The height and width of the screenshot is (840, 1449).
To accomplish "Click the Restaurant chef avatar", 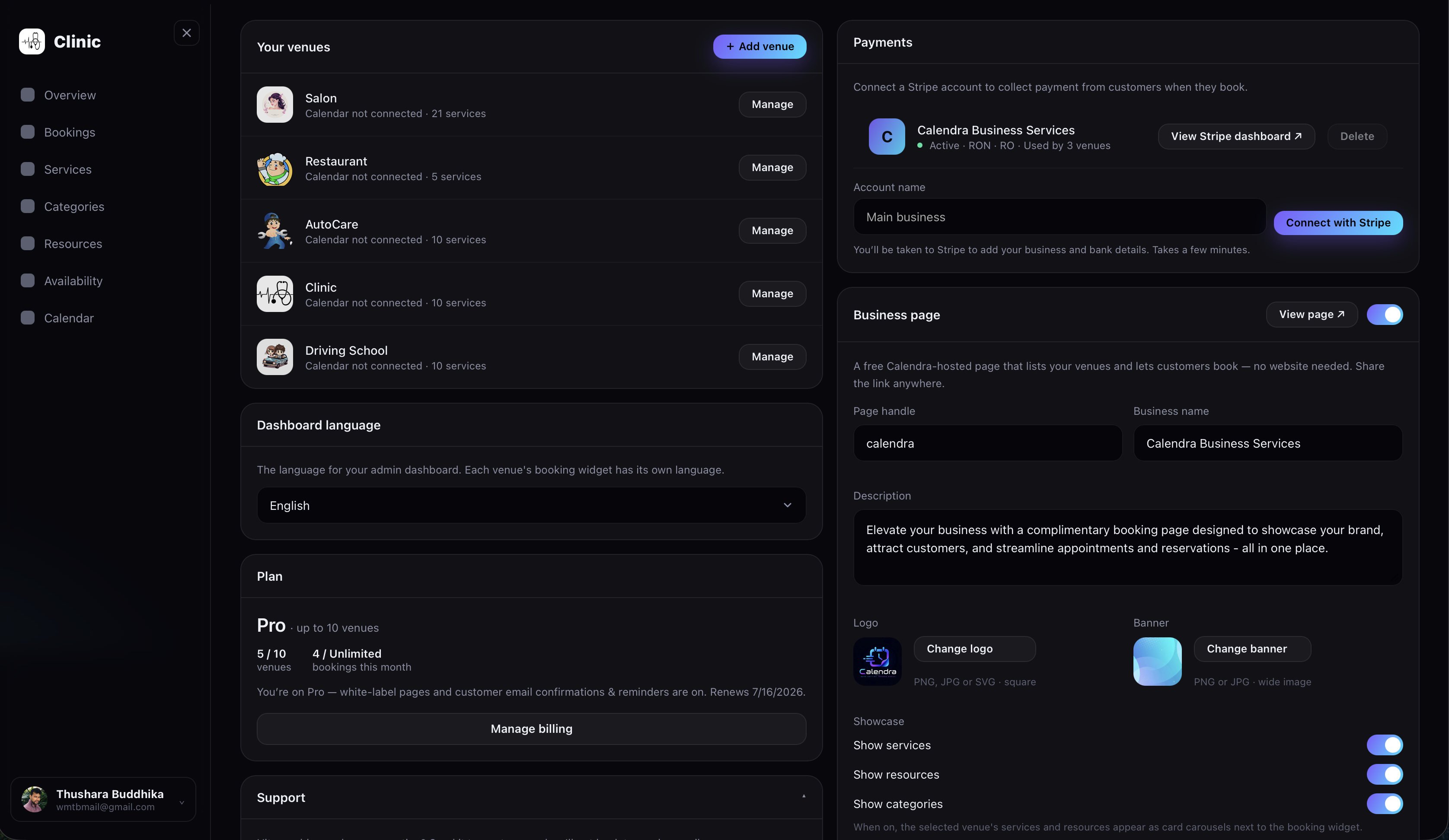I will (275, 168).
